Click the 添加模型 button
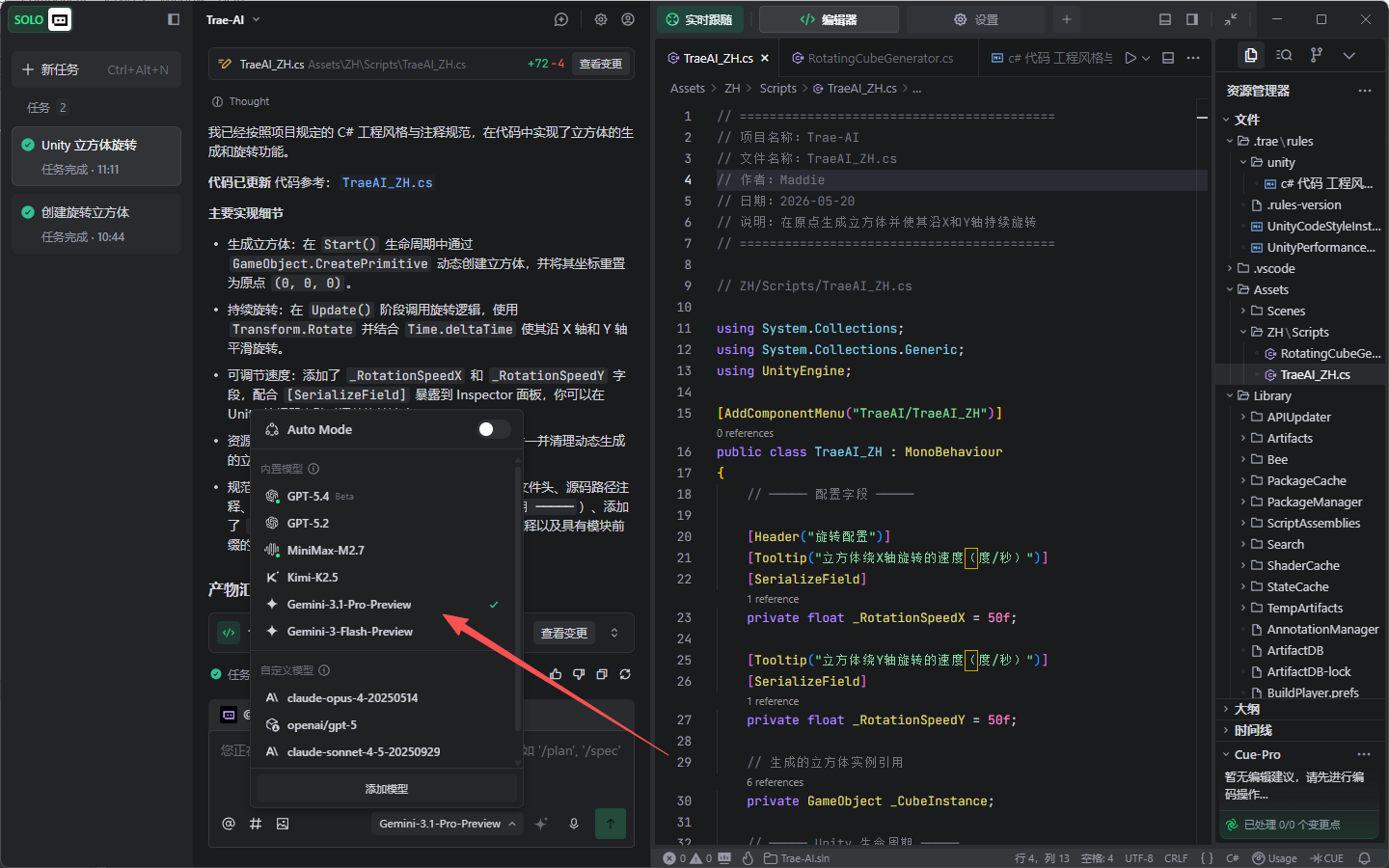 (386, 789)
